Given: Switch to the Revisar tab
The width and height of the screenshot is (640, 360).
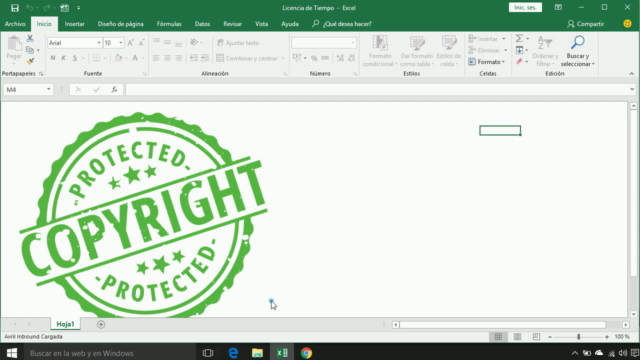Looking at the screenshot, I should pyautogui.click(x=233, y=24).
